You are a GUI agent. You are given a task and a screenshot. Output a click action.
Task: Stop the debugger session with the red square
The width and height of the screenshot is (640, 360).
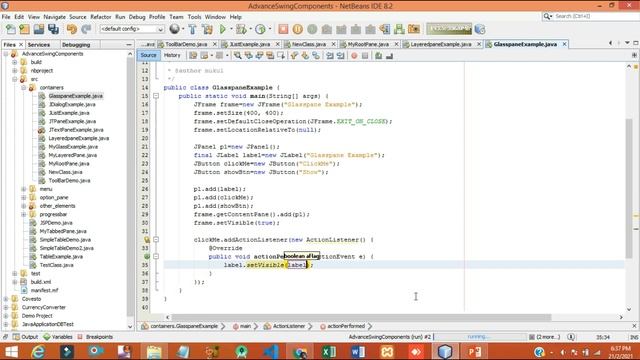283,29
